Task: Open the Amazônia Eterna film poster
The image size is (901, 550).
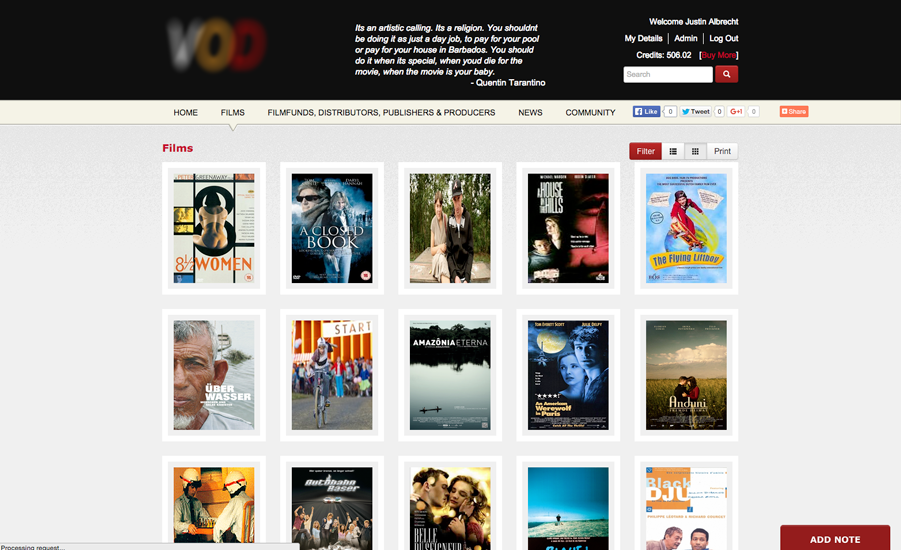Action: [x=450, y=375]
